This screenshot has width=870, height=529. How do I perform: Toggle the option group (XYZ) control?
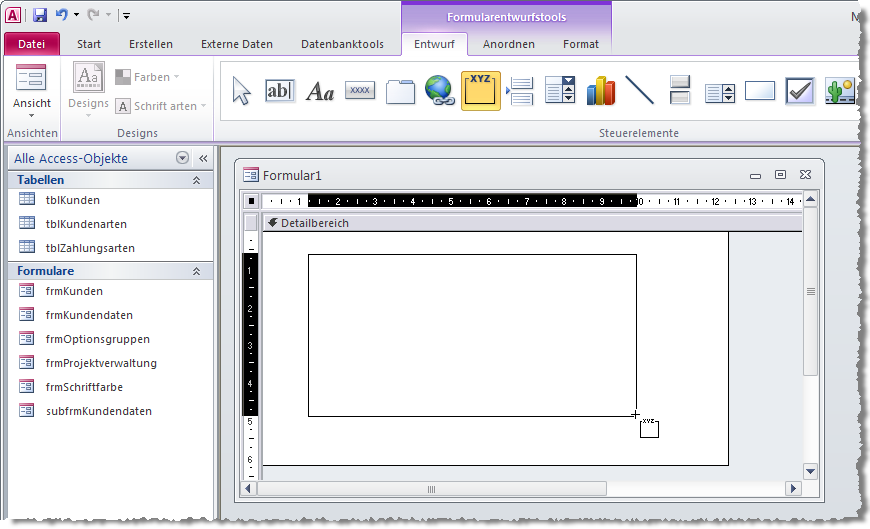tap(481, 91)
